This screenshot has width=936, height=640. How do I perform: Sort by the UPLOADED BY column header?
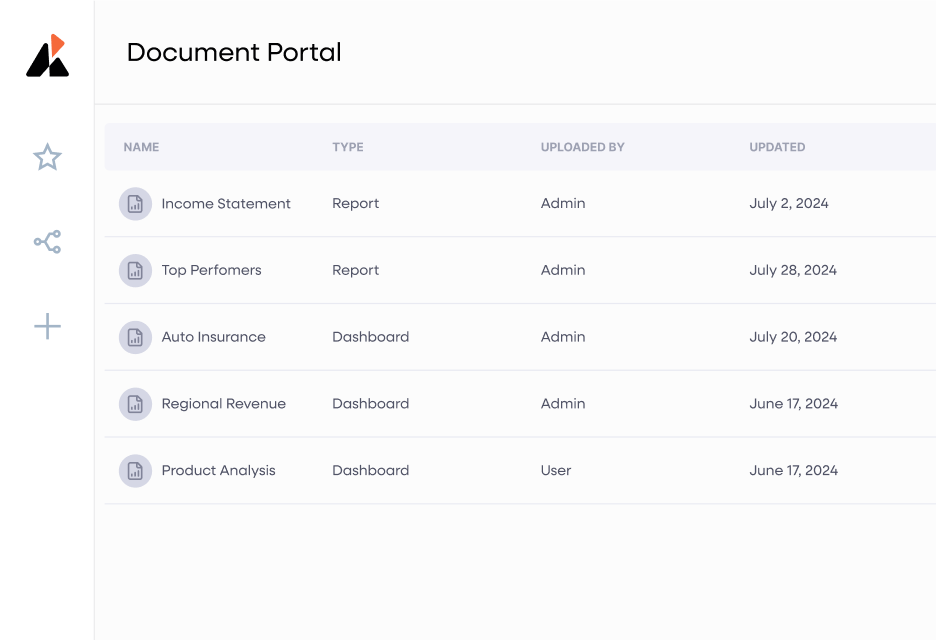(582, 147)
